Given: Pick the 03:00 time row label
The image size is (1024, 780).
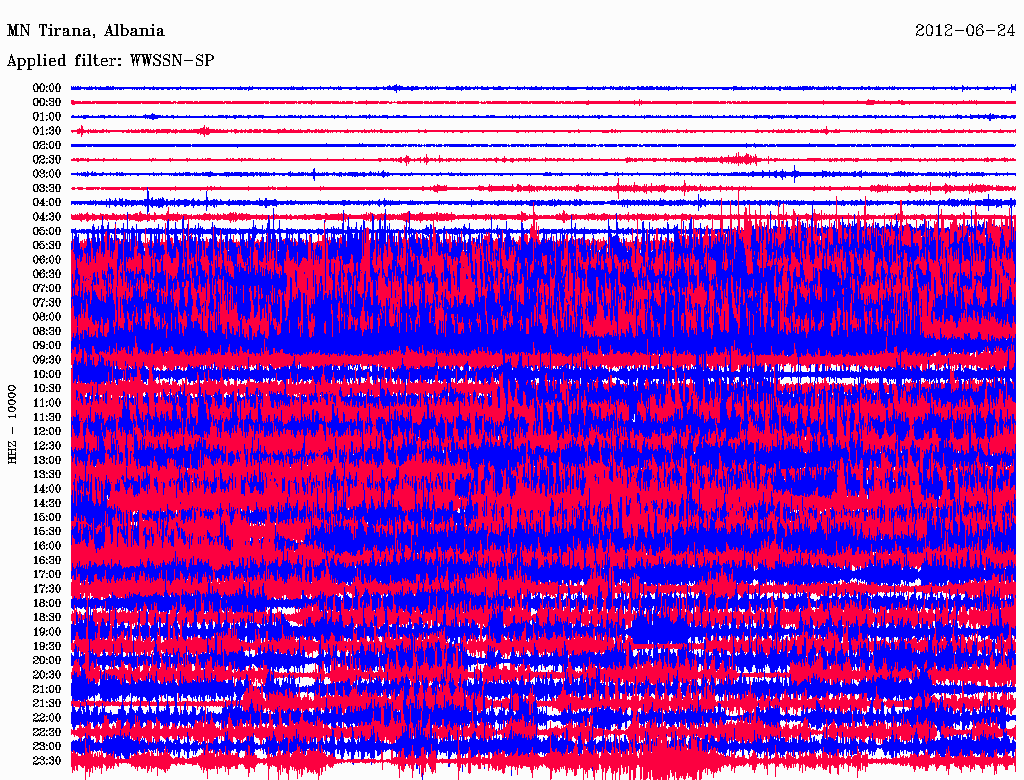Looking at the screenshot, I should tap(47, 174).
